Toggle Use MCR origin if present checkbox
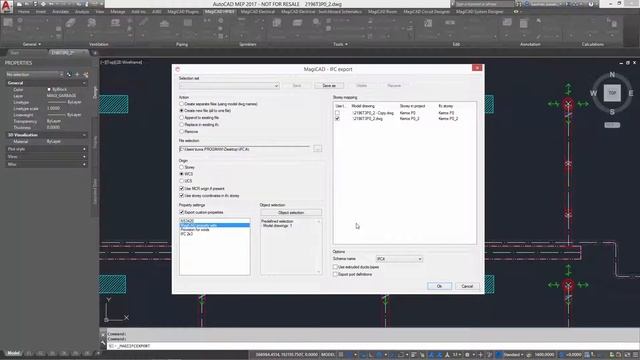Viewport: 640px width, 360px height. [x=182, y=189]
